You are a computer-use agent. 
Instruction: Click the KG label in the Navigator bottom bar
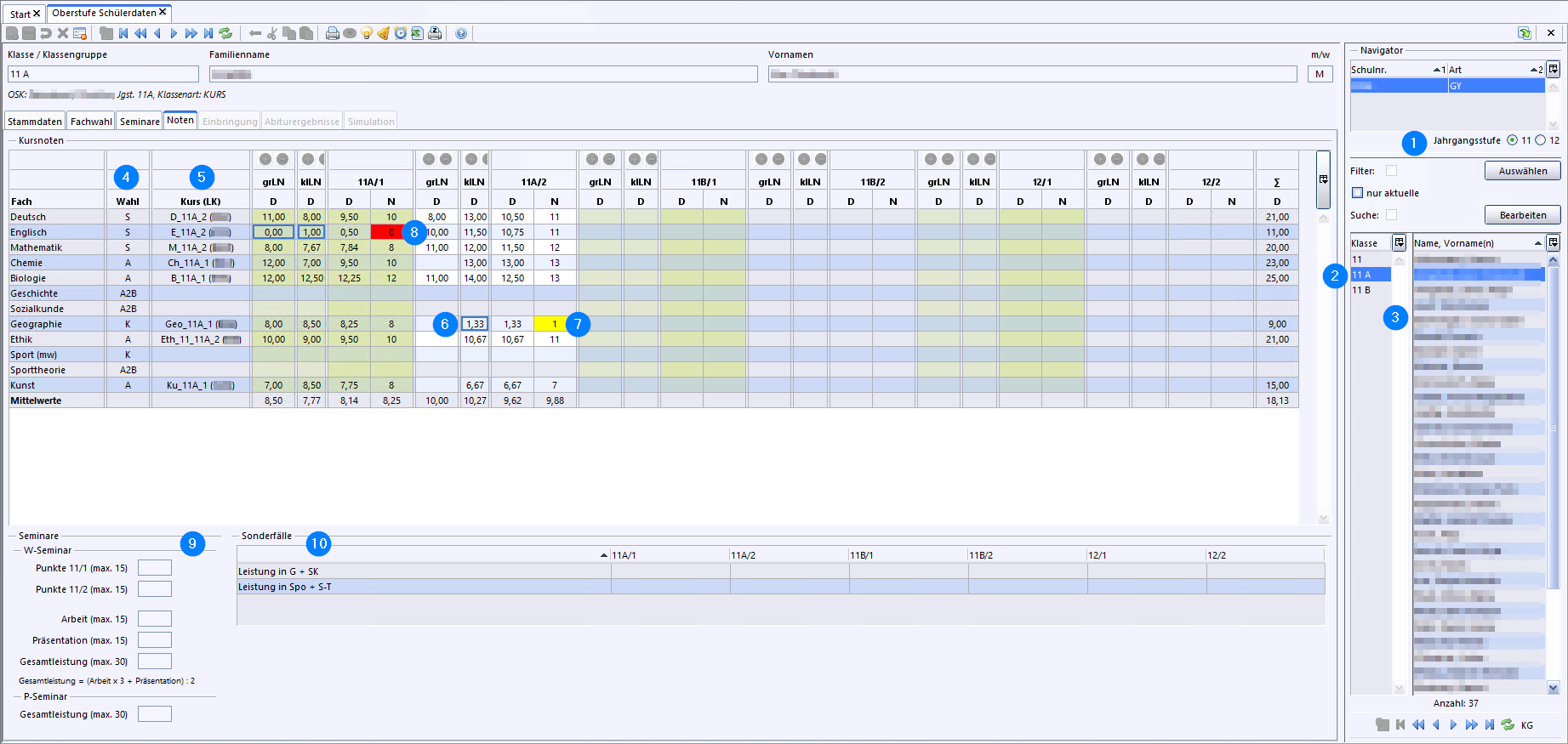(x=1527, y=725)
